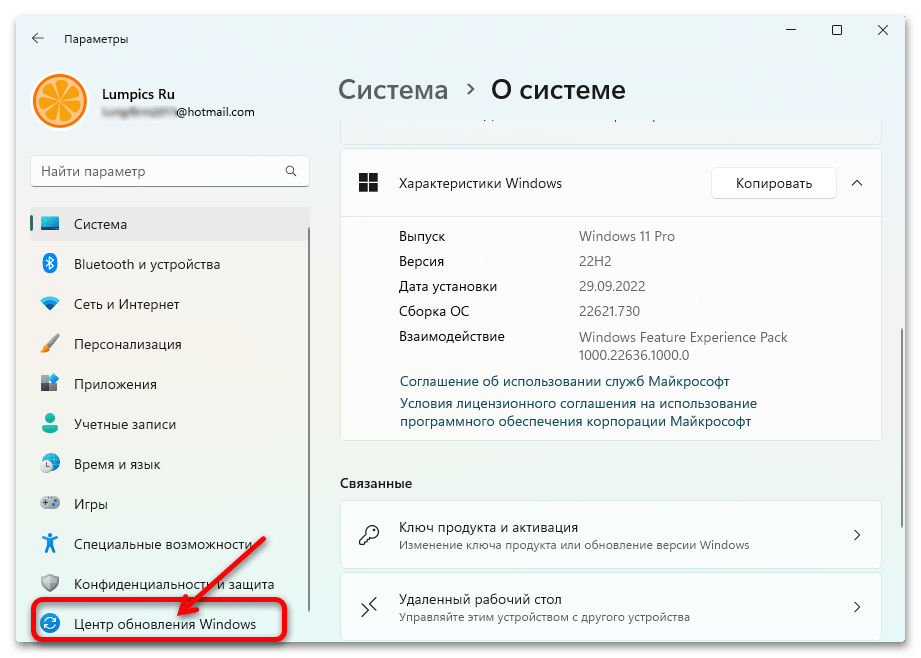The height and width of the screenshot is (658, 921).
Task: Click the Wi-Fi network icon
Action: pyautogui.click(x=50, y=304)
